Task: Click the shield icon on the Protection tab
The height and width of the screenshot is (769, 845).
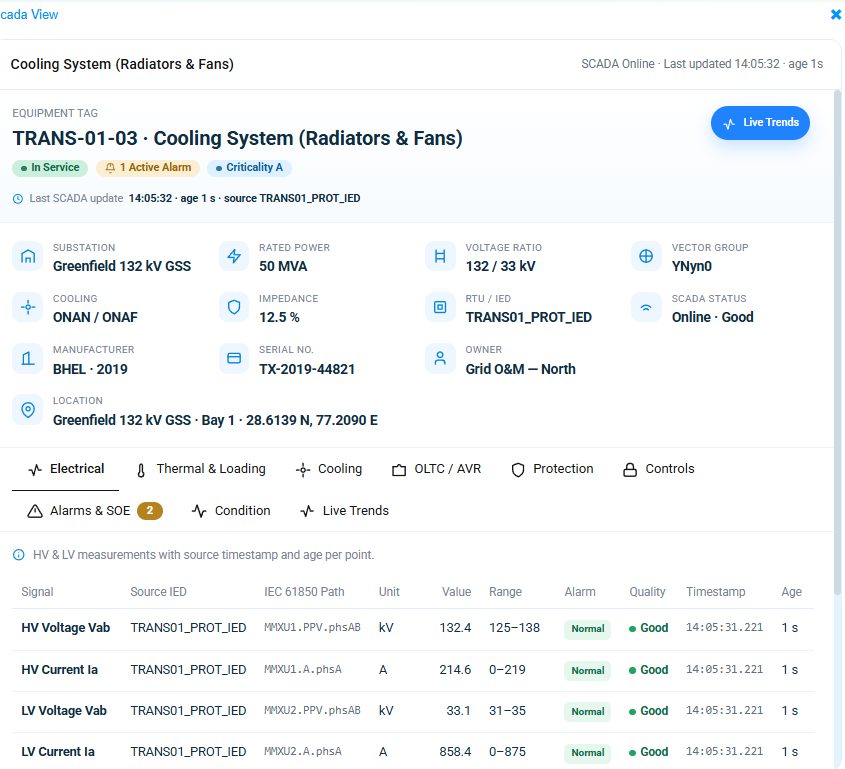Action: [518, 470]
